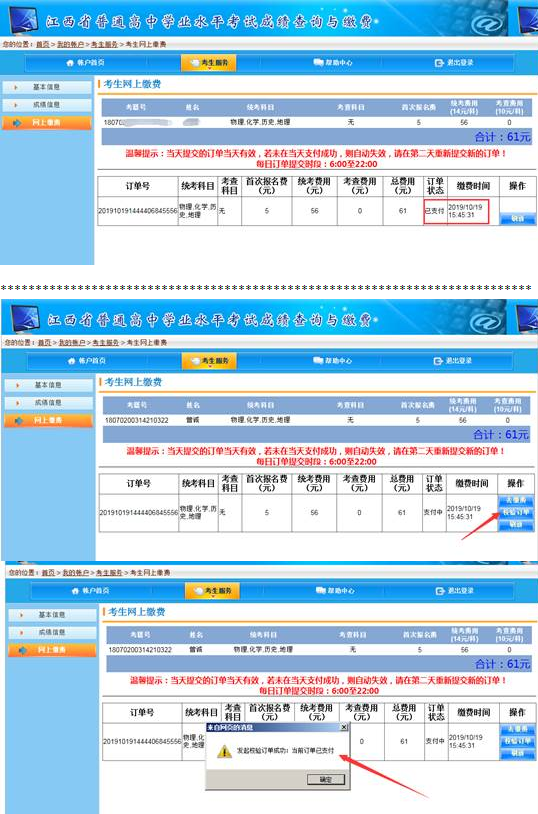Click 考生网上缴费 heading in bottom screenshot

137,612
